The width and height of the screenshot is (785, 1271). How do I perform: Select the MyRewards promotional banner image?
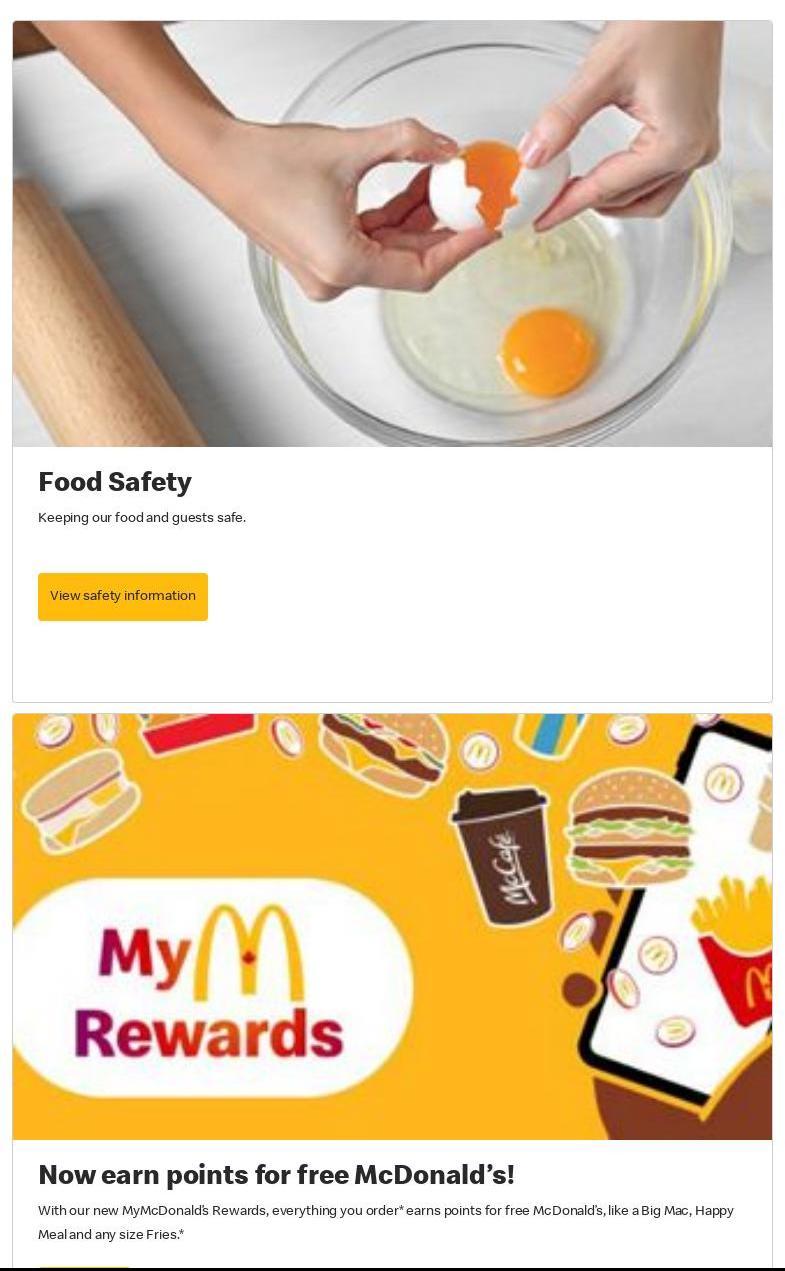tap(392, 927)
